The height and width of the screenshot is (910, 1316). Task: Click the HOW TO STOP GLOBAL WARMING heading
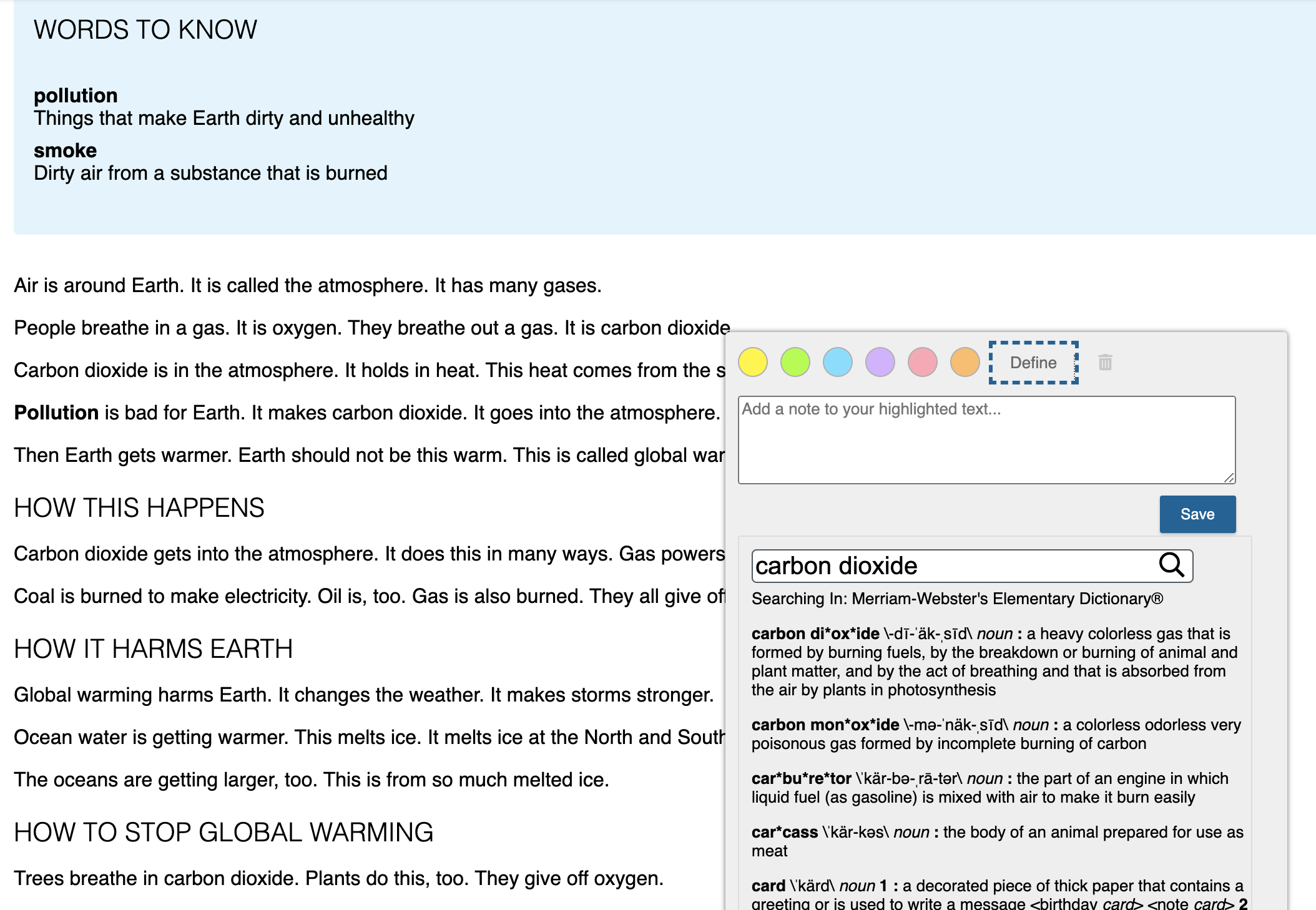click(x=223, y=833)
